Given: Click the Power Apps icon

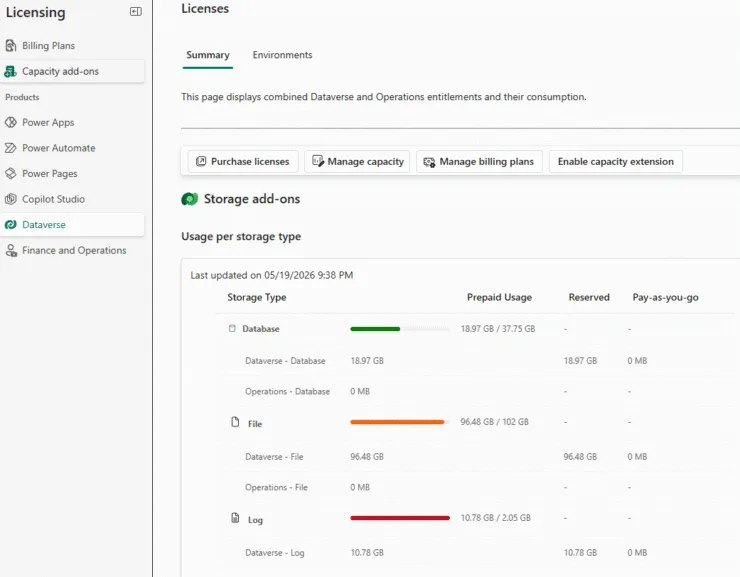Looking at the screenshot, I should (10, 122).
